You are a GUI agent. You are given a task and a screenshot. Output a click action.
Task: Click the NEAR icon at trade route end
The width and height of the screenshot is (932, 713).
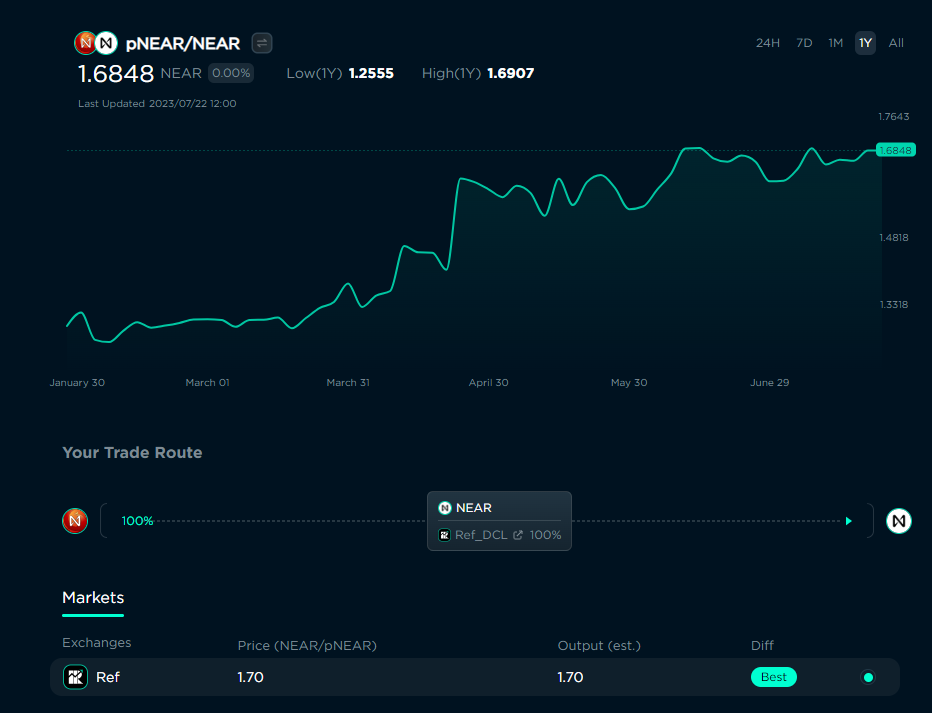pyautogui.click(x=899, y=521)
